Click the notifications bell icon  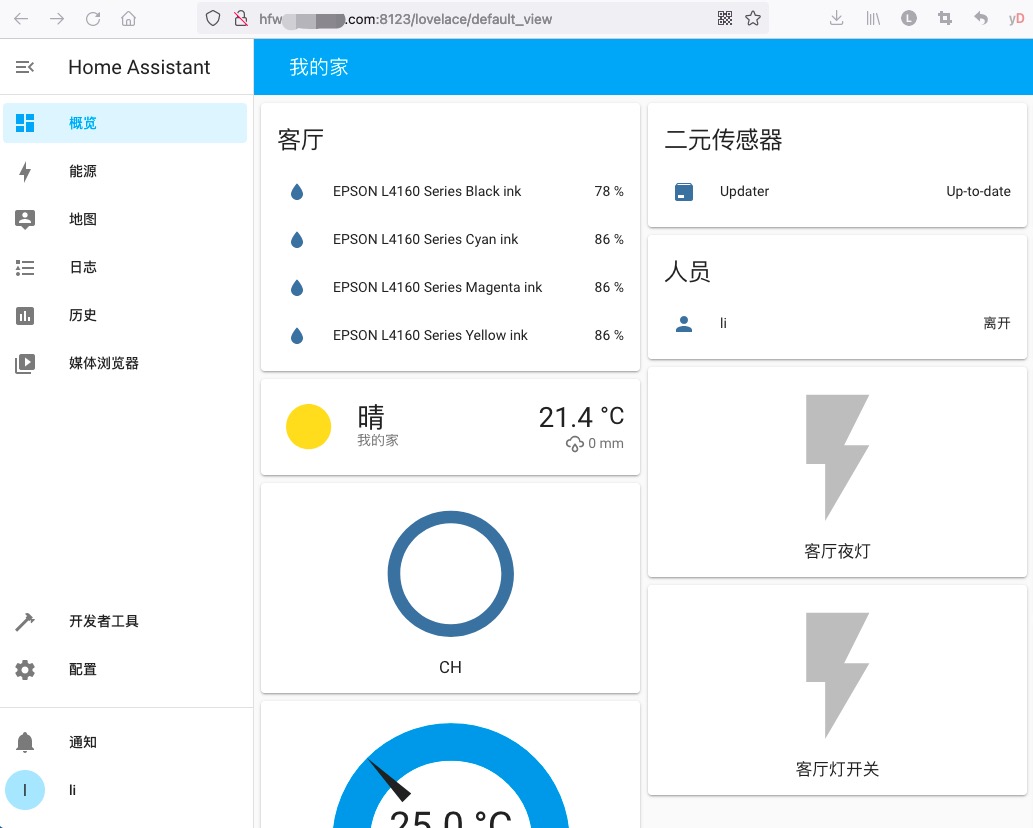pos(25,742)
